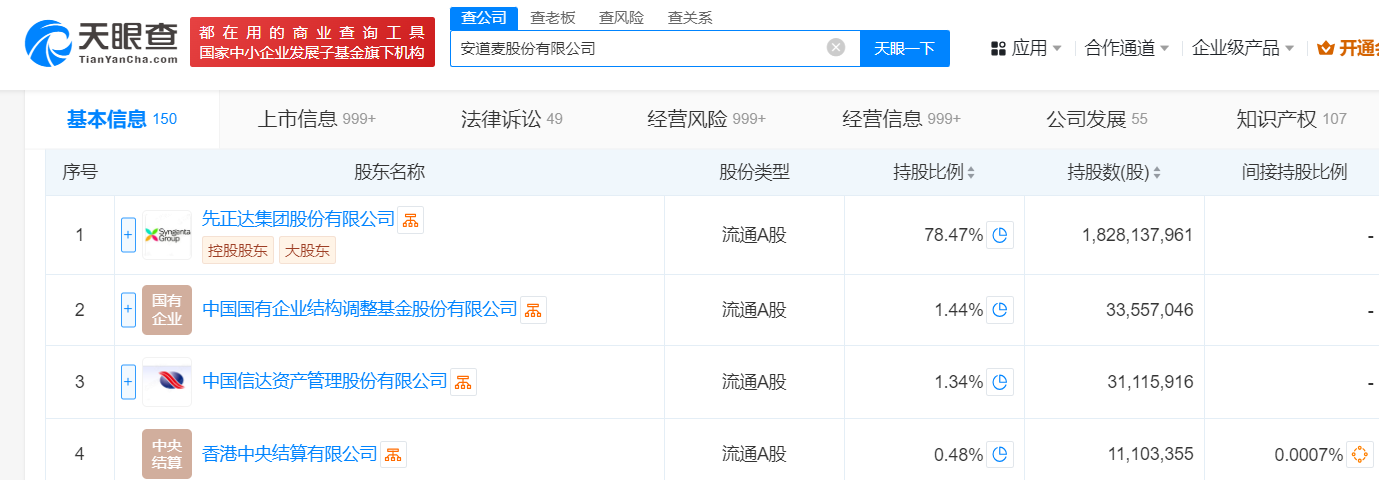Click the crown icon beside 开通会员

(x=1326, y=48)
